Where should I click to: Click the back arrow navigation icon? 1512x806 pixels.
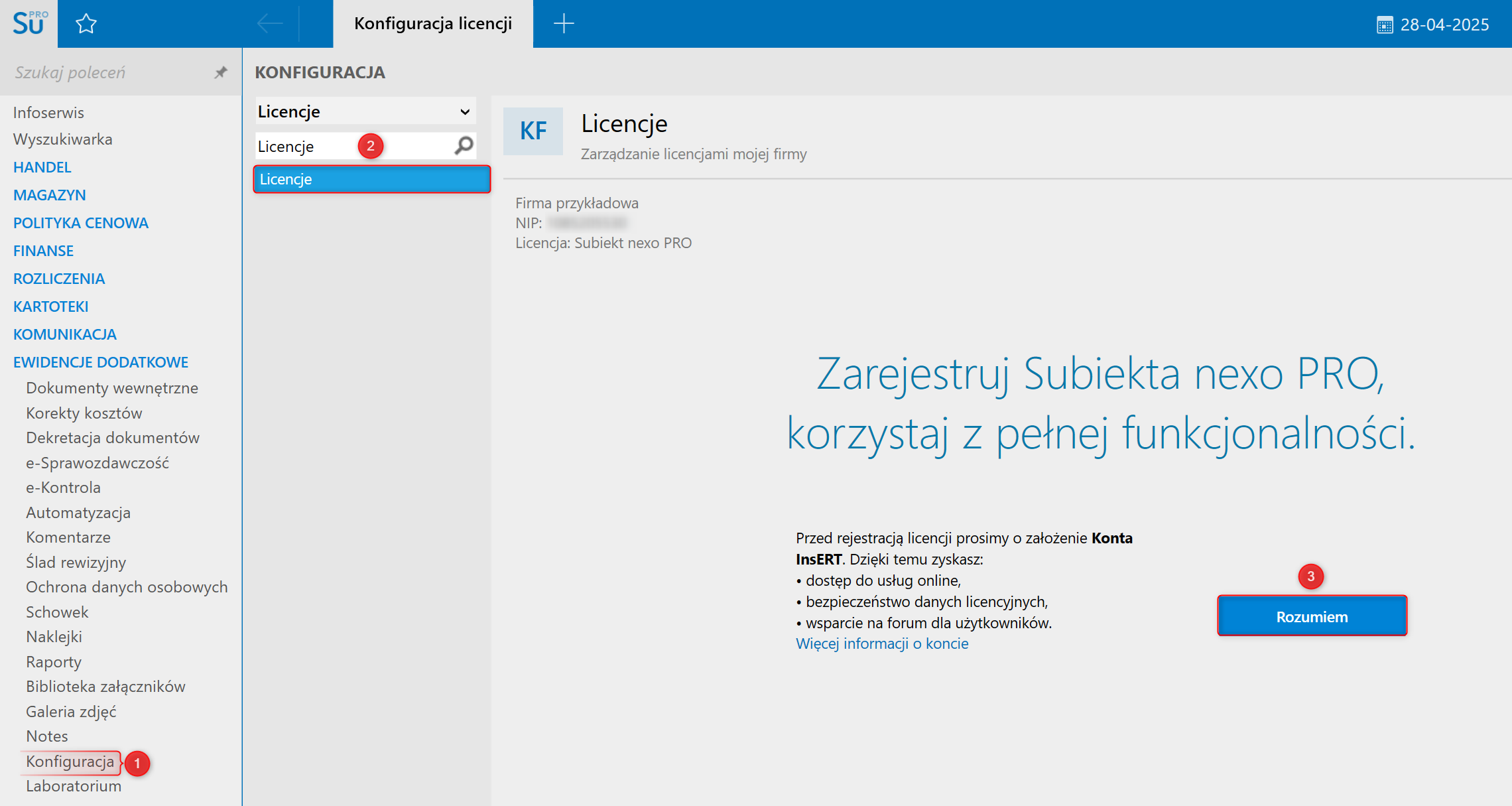(x=270, y=24)
